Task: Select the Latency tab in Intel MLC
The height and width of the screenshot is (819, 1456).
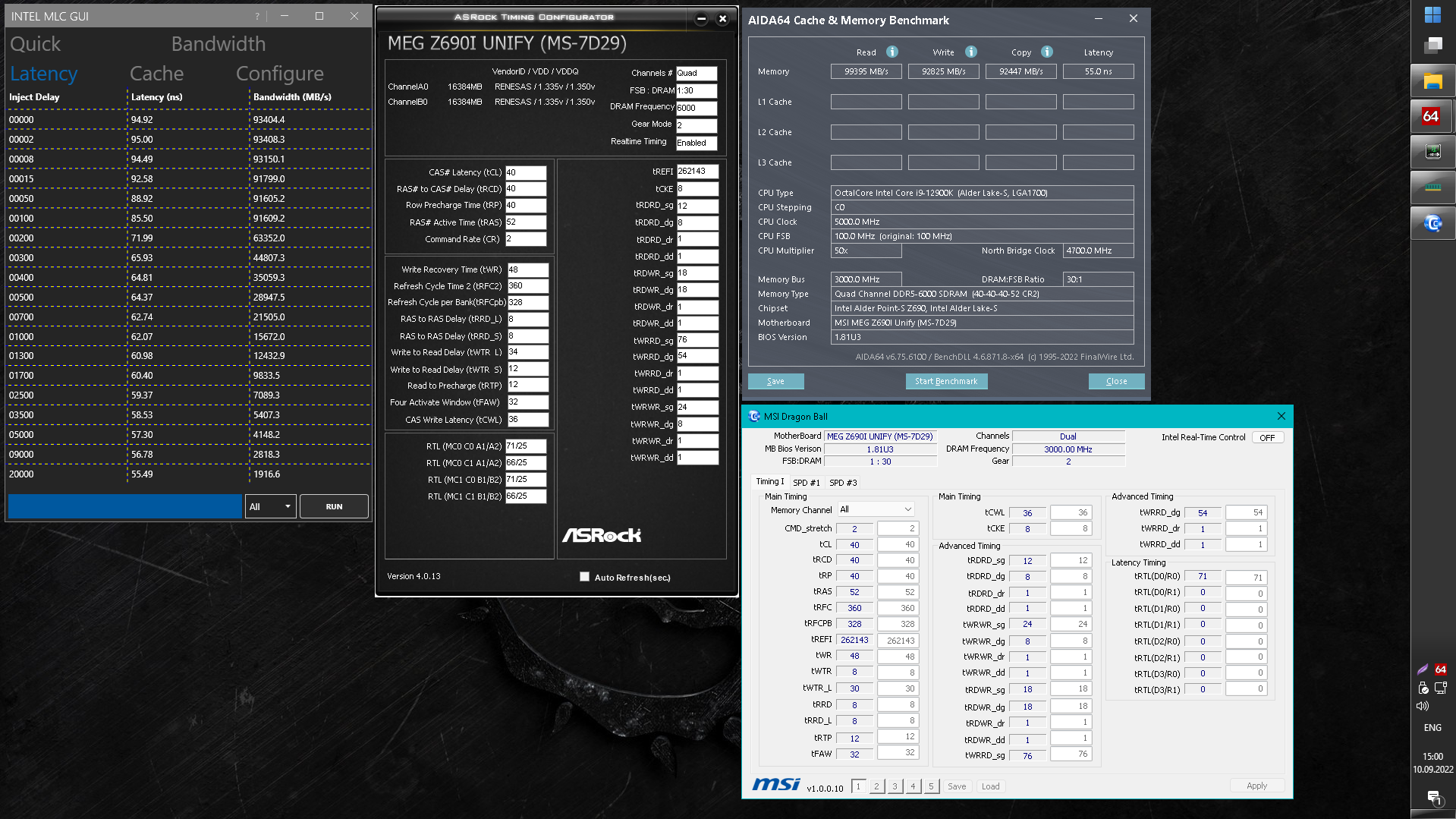Action: [44, 74]
